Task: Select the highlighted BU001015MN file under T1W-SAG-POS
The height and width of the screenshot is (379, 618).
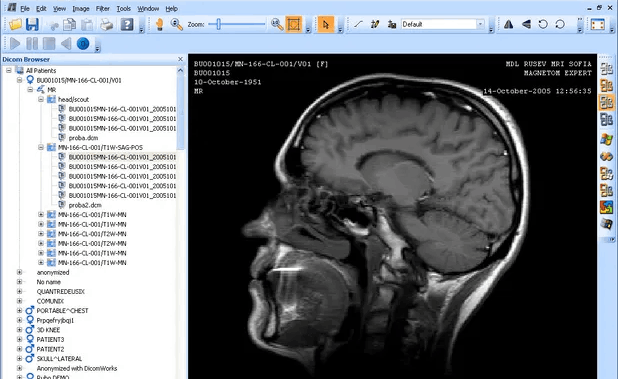Action: coord(122,157)
